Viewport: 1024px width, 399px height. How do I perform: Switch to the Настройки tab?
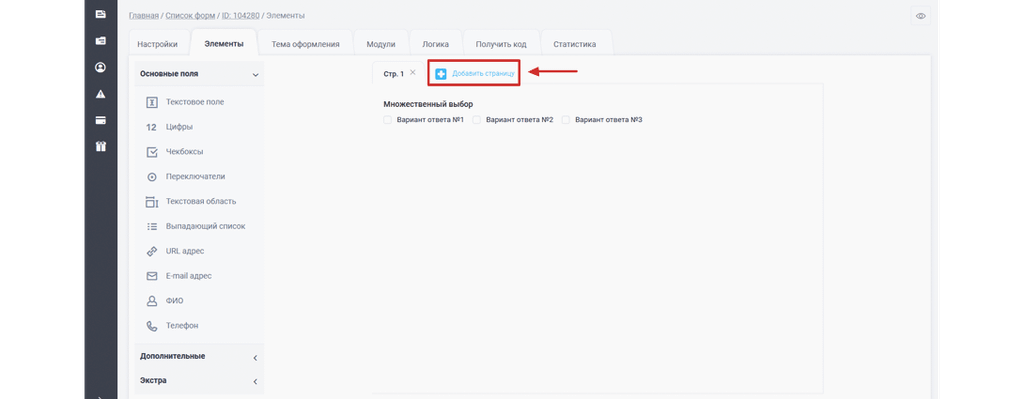click(x=157, y=44)
